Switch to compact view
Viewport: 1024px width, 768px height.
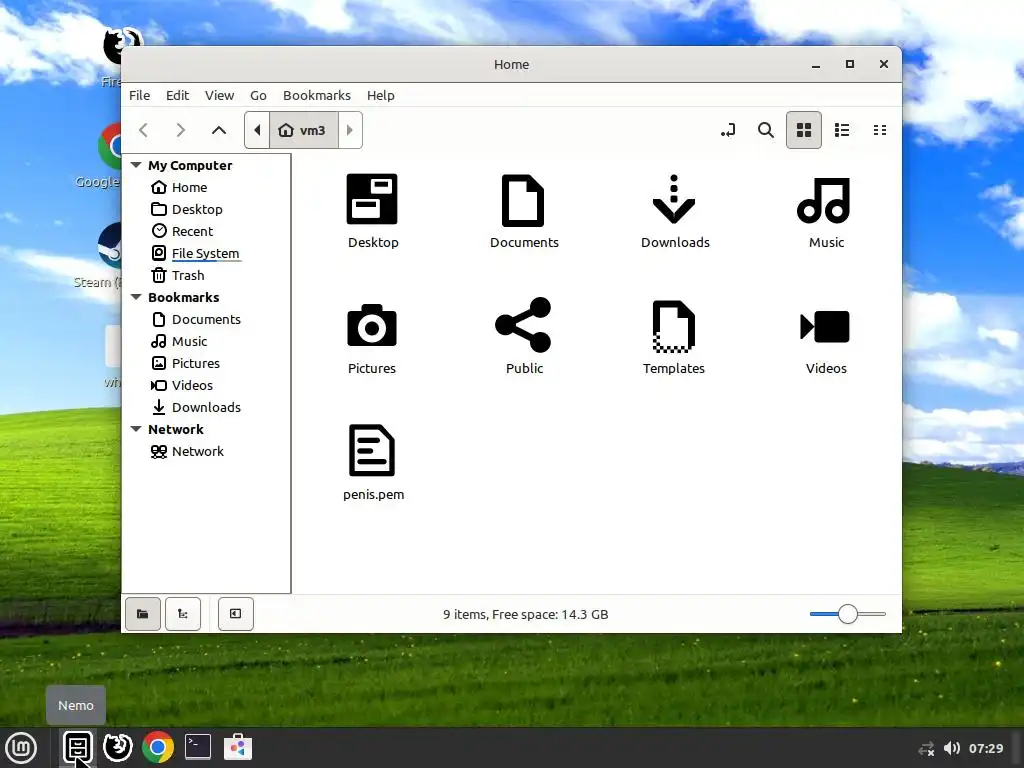[x=880, y=130]
